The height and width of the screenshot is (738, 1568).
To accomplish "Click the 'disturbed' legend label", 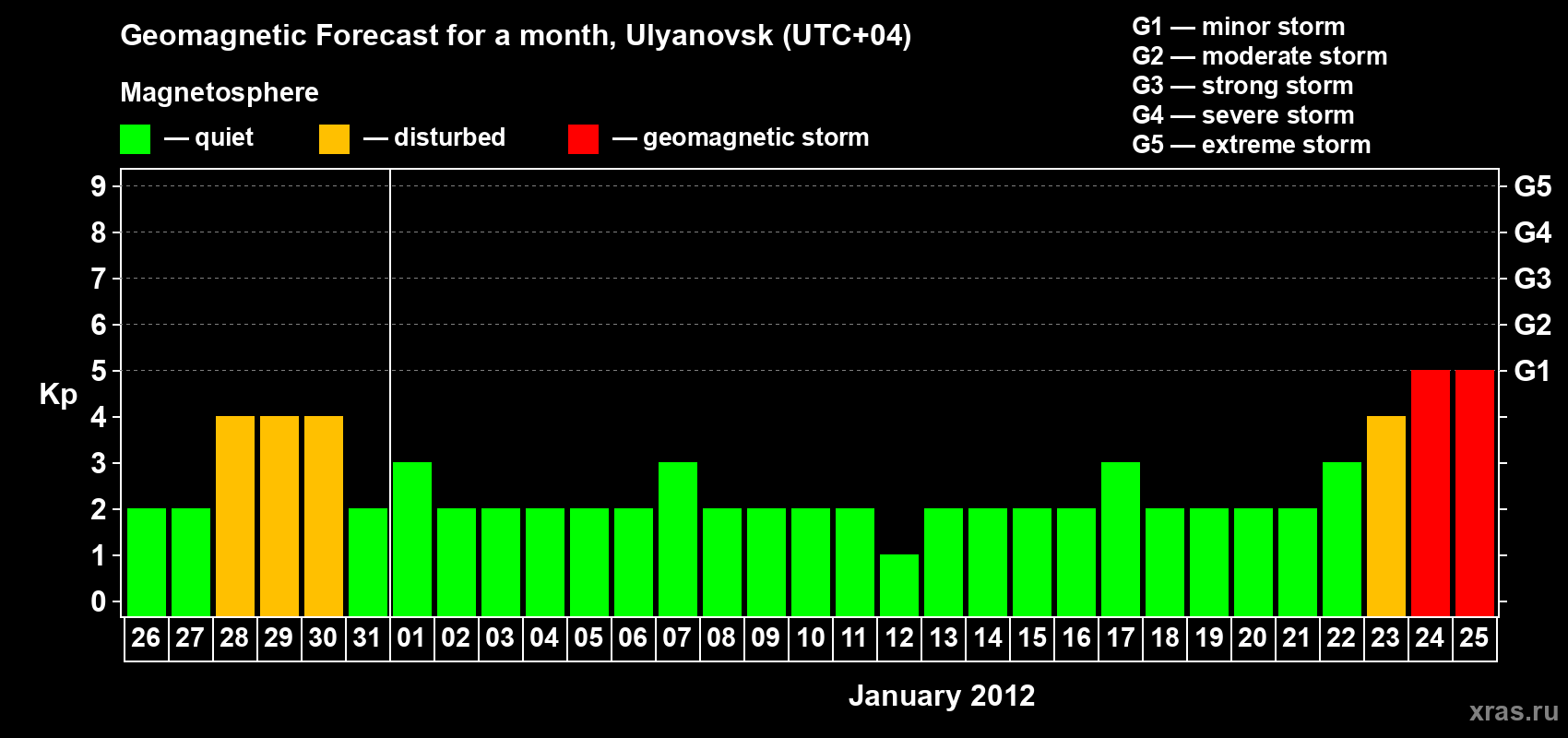I will click(450, 137).
